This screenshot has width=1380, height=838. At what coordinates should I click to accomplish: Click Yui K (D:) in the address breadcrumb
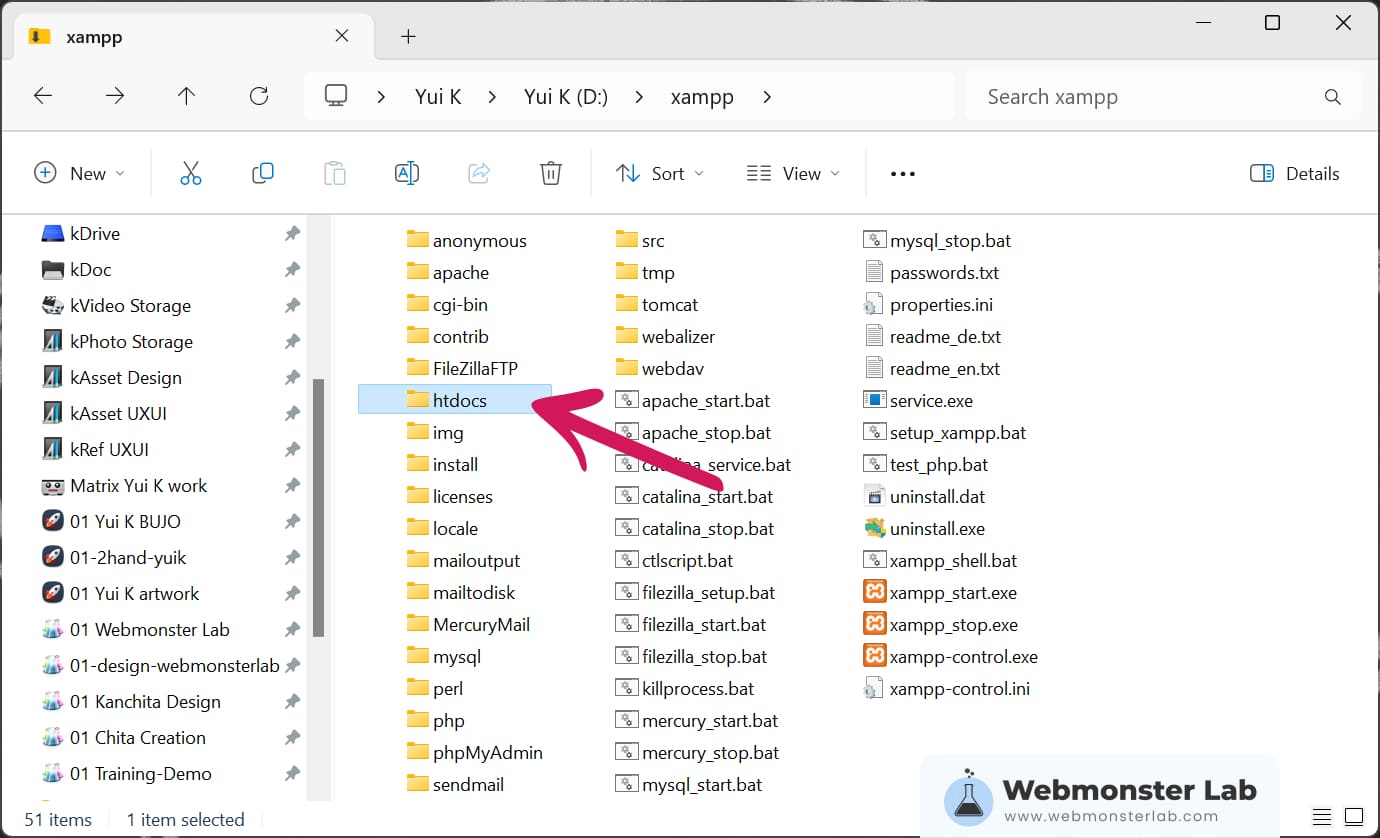click(x=566, y=97)
